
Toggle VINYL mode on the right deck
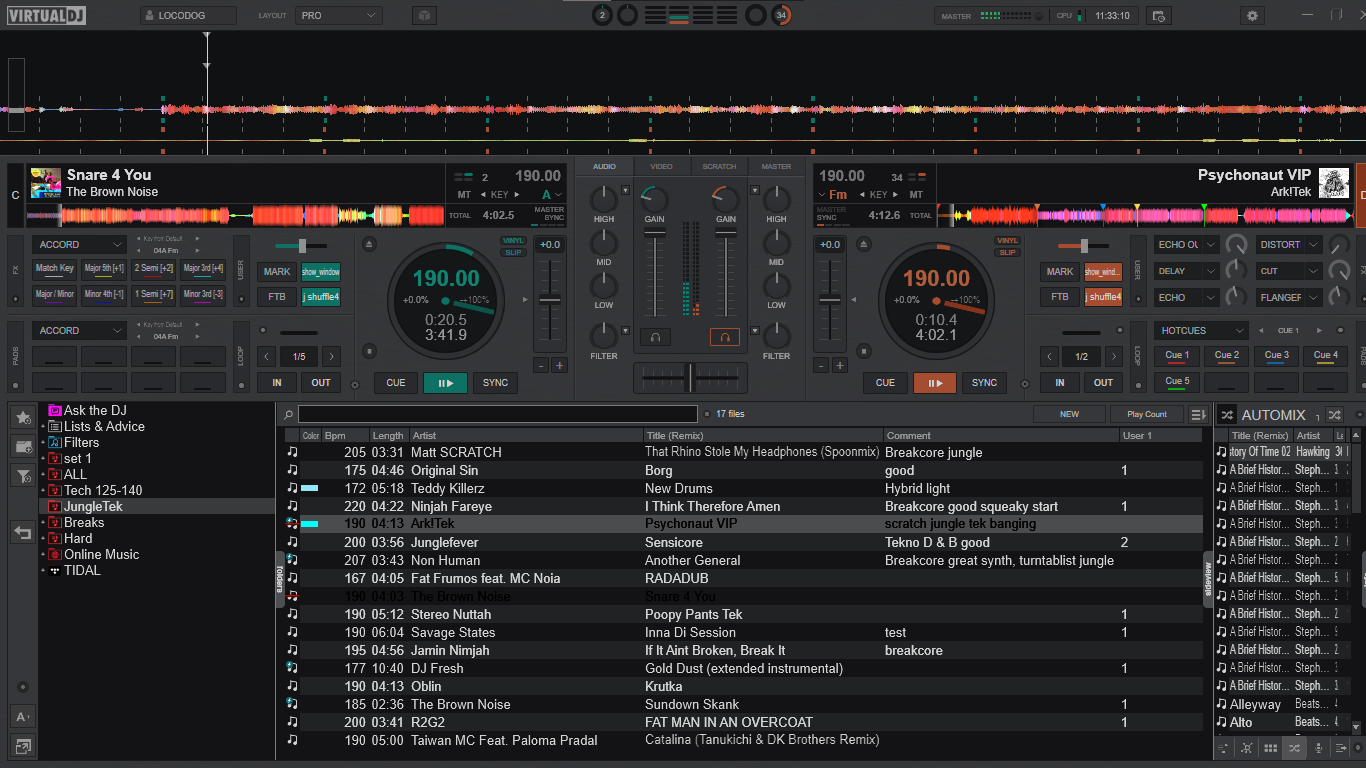[1007, 240]
